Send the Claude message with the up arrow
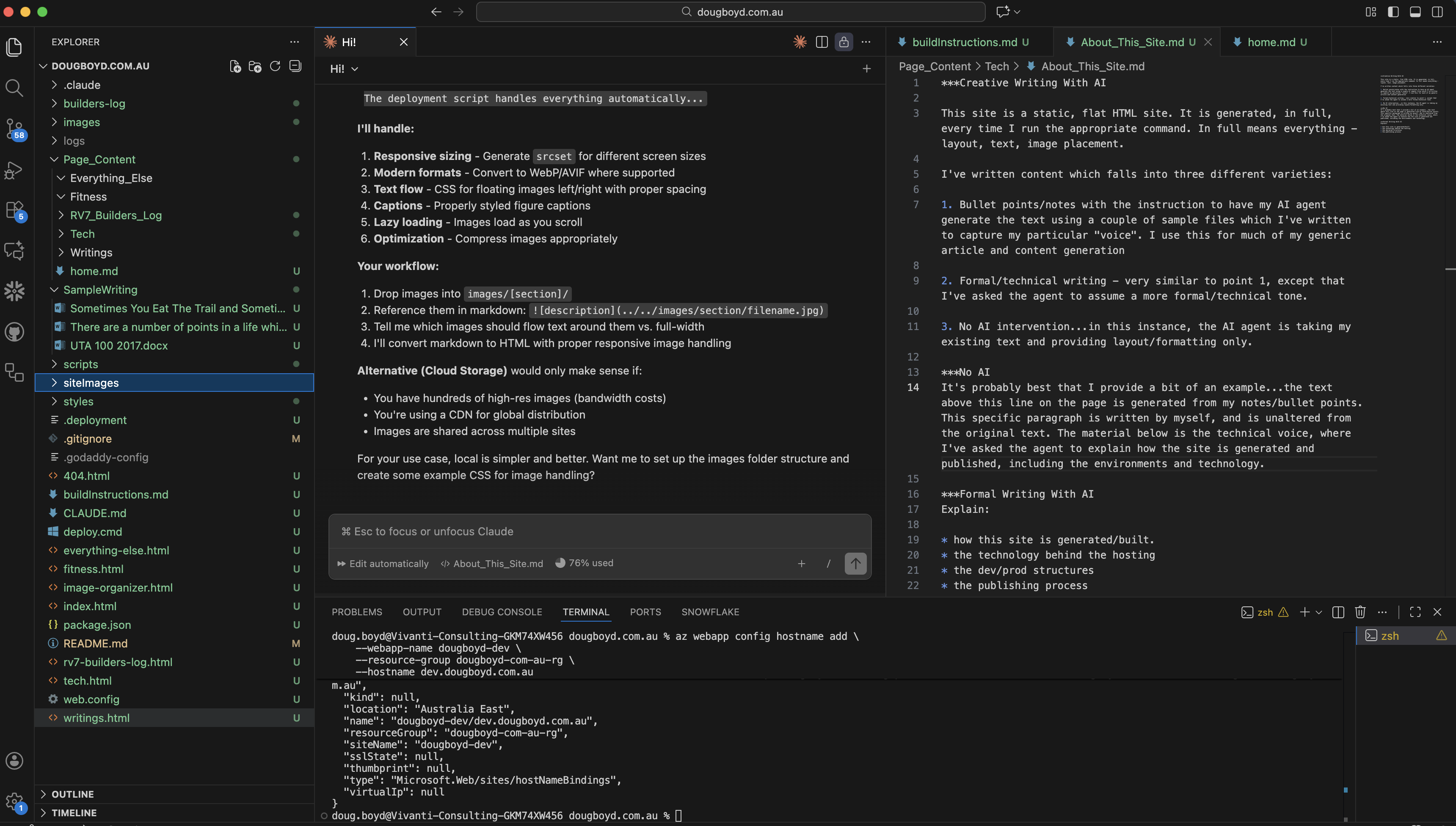Image resolution: width=1456 pixels, height=826 pixels. pyautogui.click(x=855, y=563)
